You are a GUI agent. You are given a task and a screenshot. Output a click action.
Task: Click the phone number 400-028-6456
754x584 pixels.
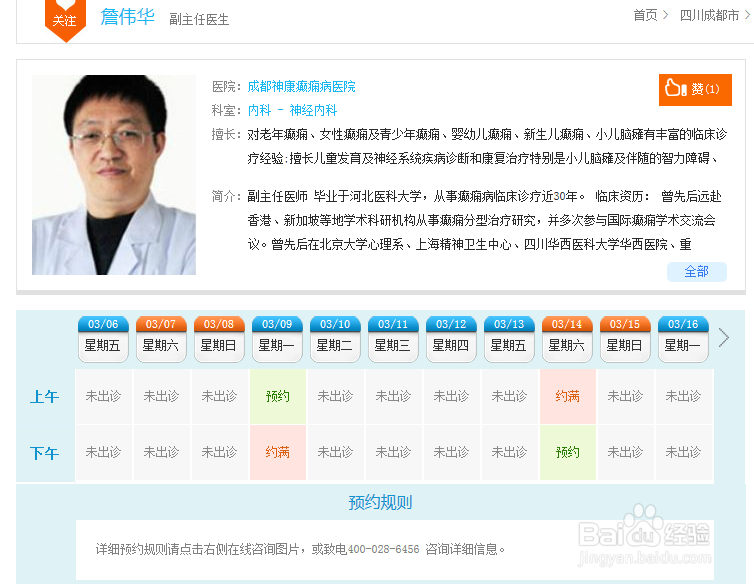pyautogui.click(x=383, y=549)
